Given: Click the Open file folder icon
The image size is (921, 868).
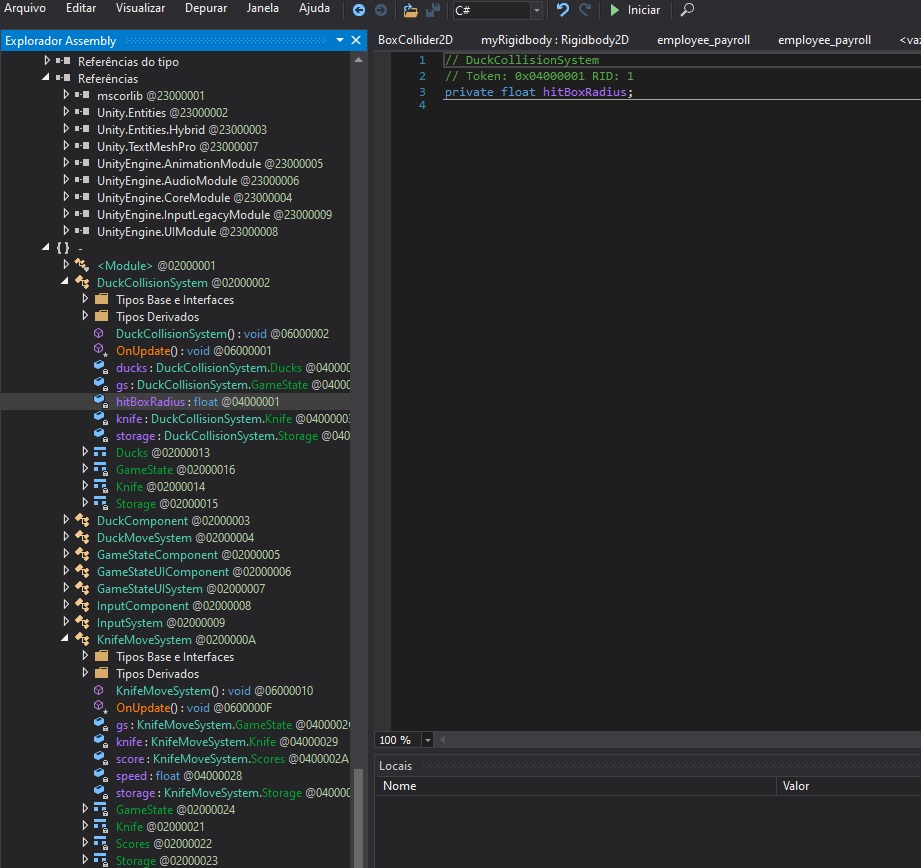Looking at the screenshot, I should click(410, 10).
